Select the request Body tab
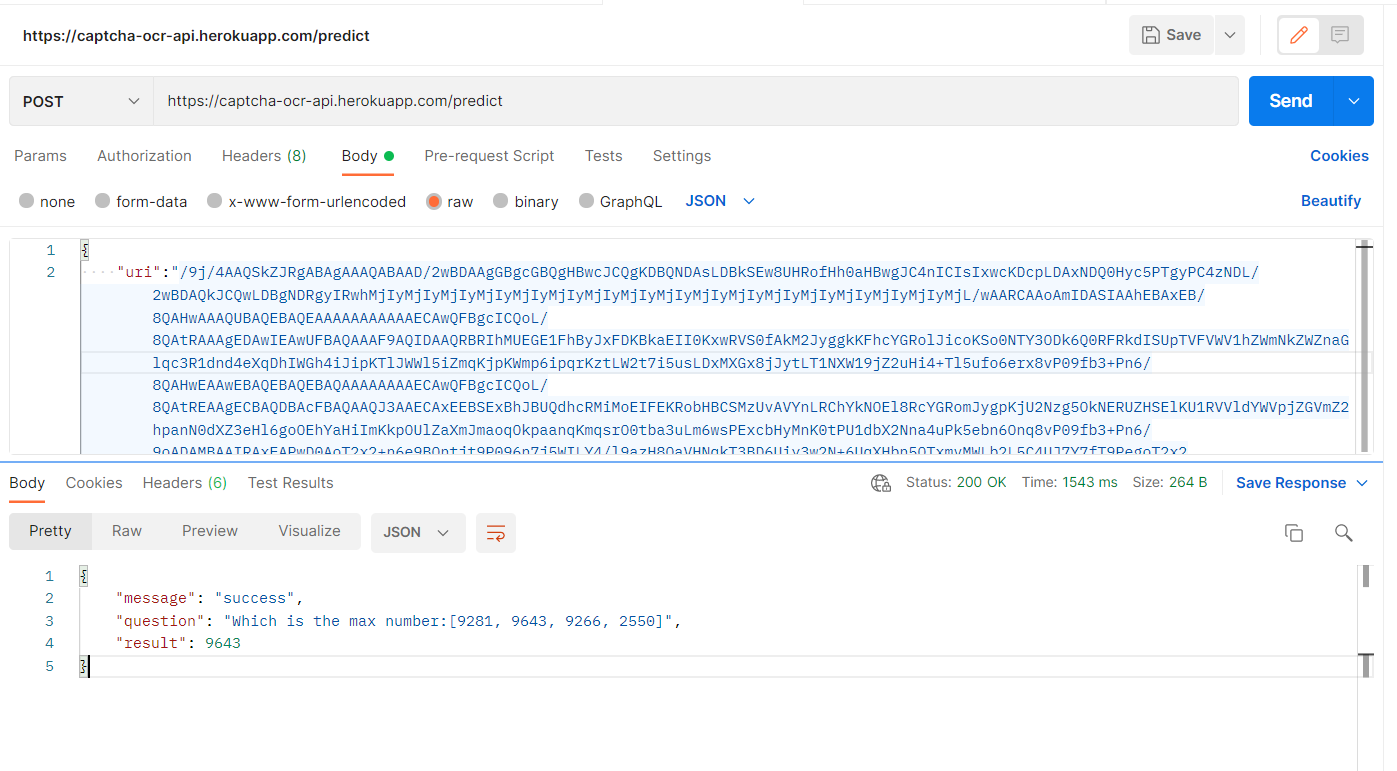1397x771 pixels. point(367,156)
